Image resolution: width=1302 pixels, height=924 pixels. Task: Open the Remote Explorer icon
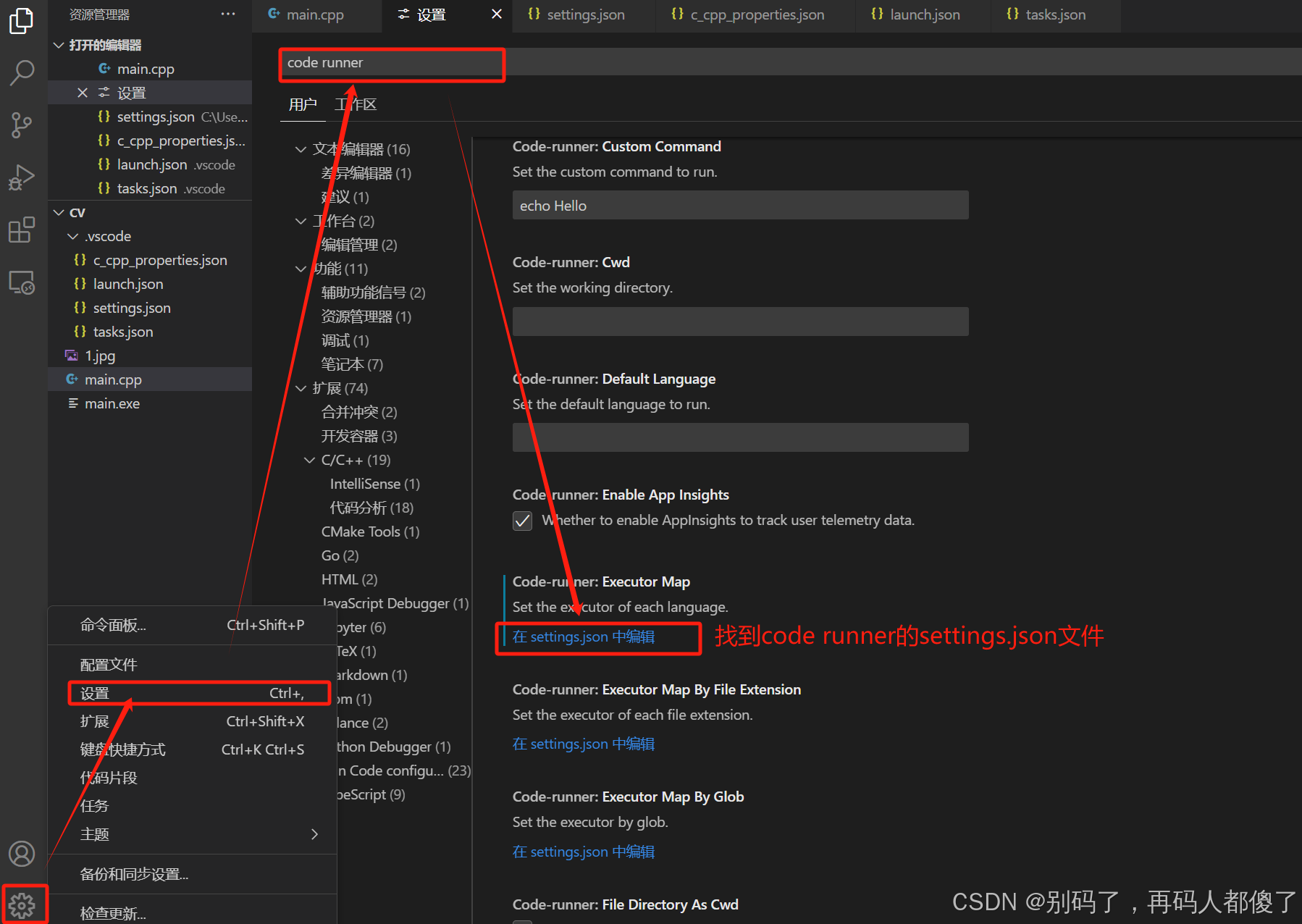[x=22, y=282]
